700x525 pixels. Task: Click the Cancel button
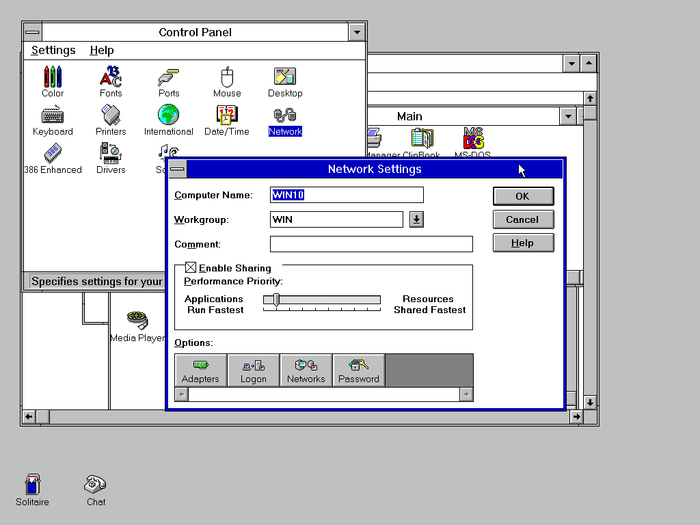click(522, 220)
